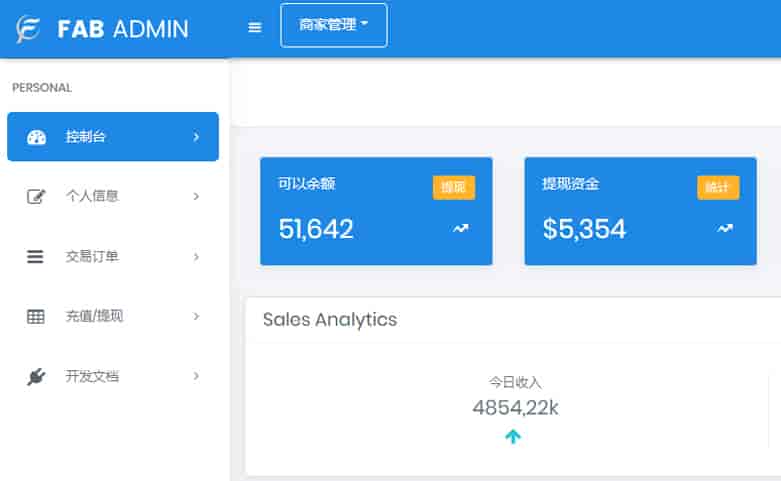Click the 交易订单 list icon

[36, 257]
